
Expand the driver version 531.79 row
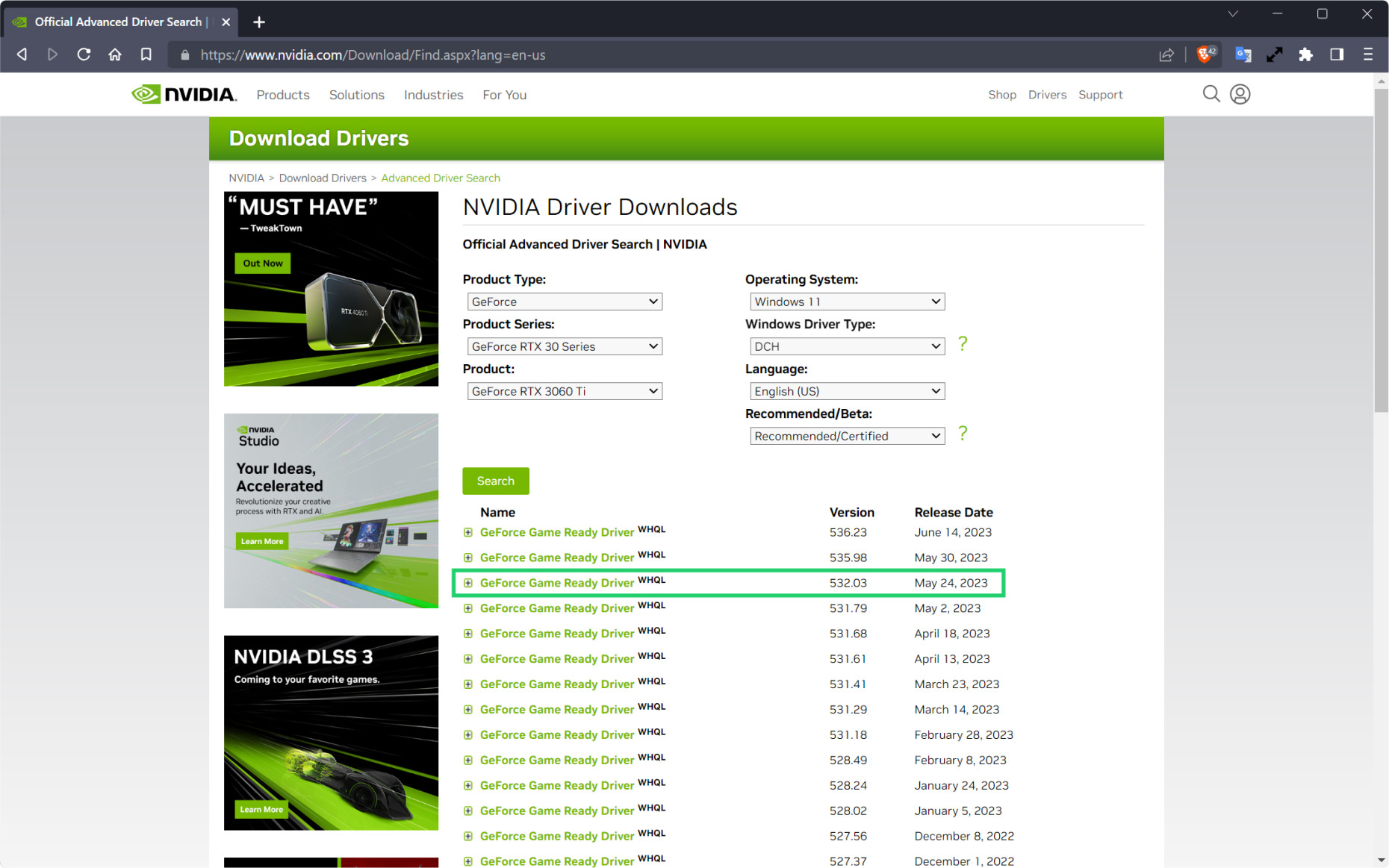[x=468, y=608]
